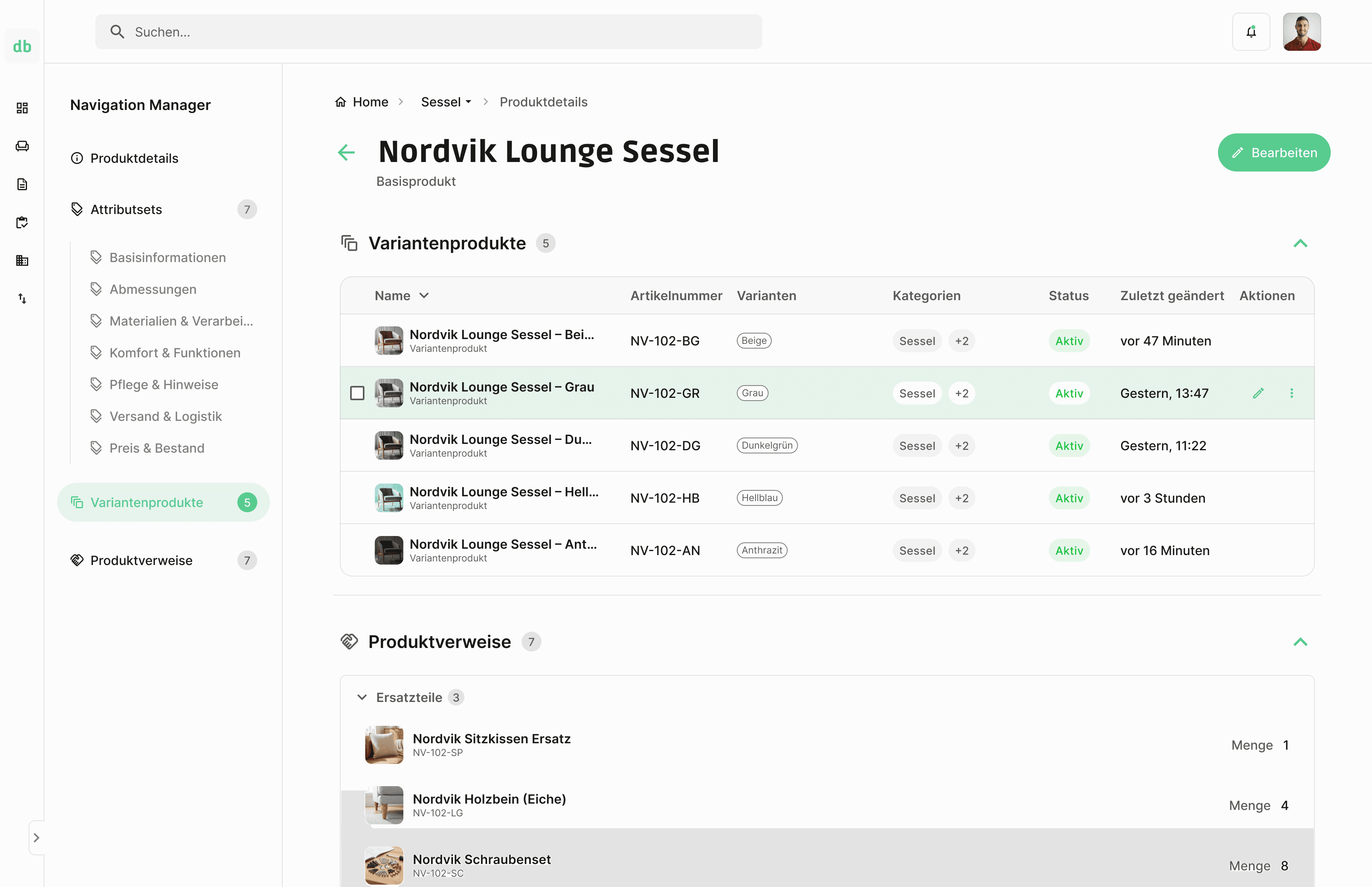Viewport: 1372px width, 887px height.
Task: Click the import/export arrows icon in left rail
Action: pos(22,298)
